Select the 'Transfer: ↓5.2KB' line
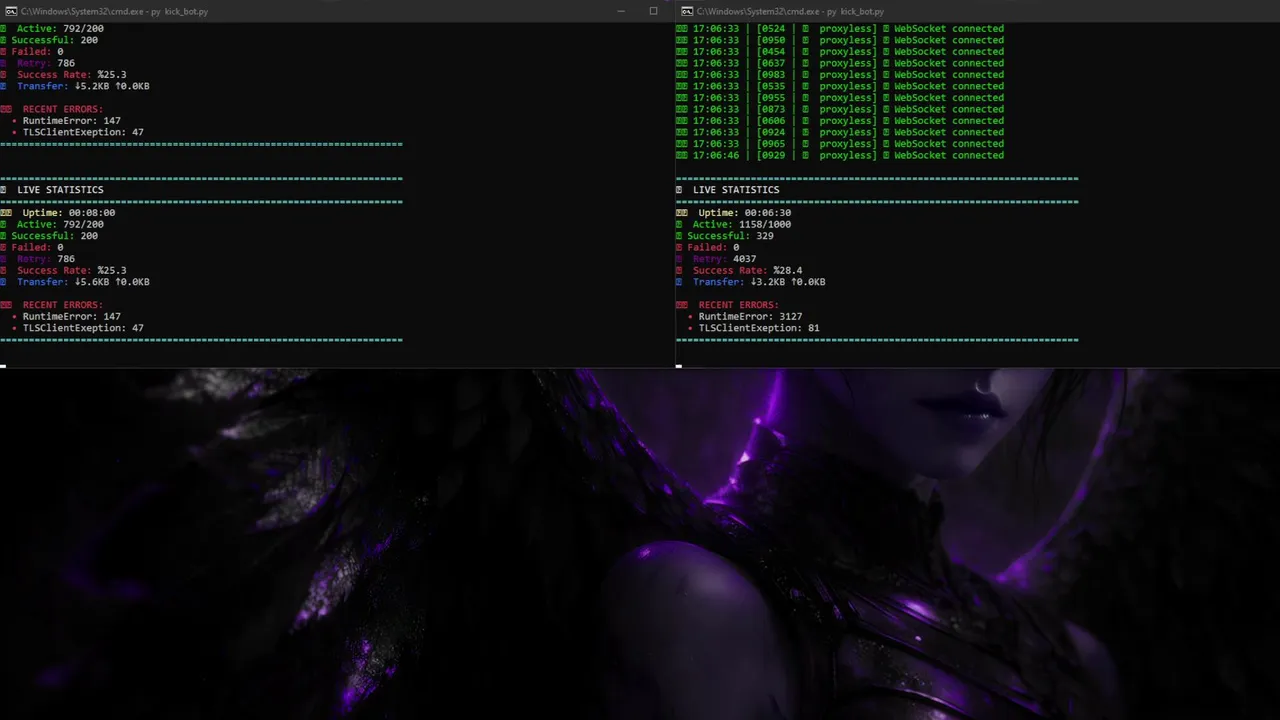Image resolution: width=1280 pixels, height=720 pixels. (x=75, y=86)
